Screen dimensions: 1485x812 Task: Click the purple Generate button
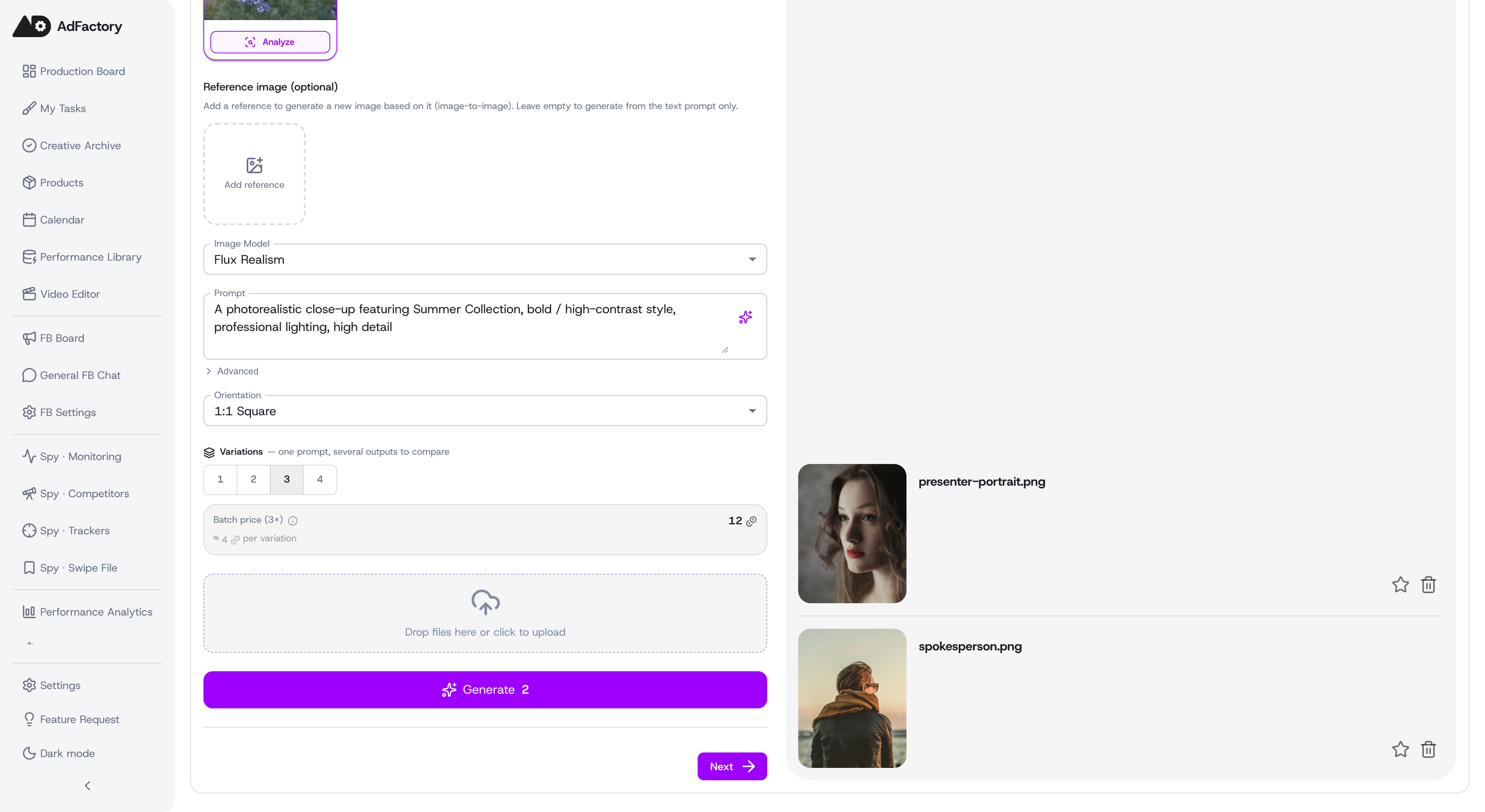[485, 689]
